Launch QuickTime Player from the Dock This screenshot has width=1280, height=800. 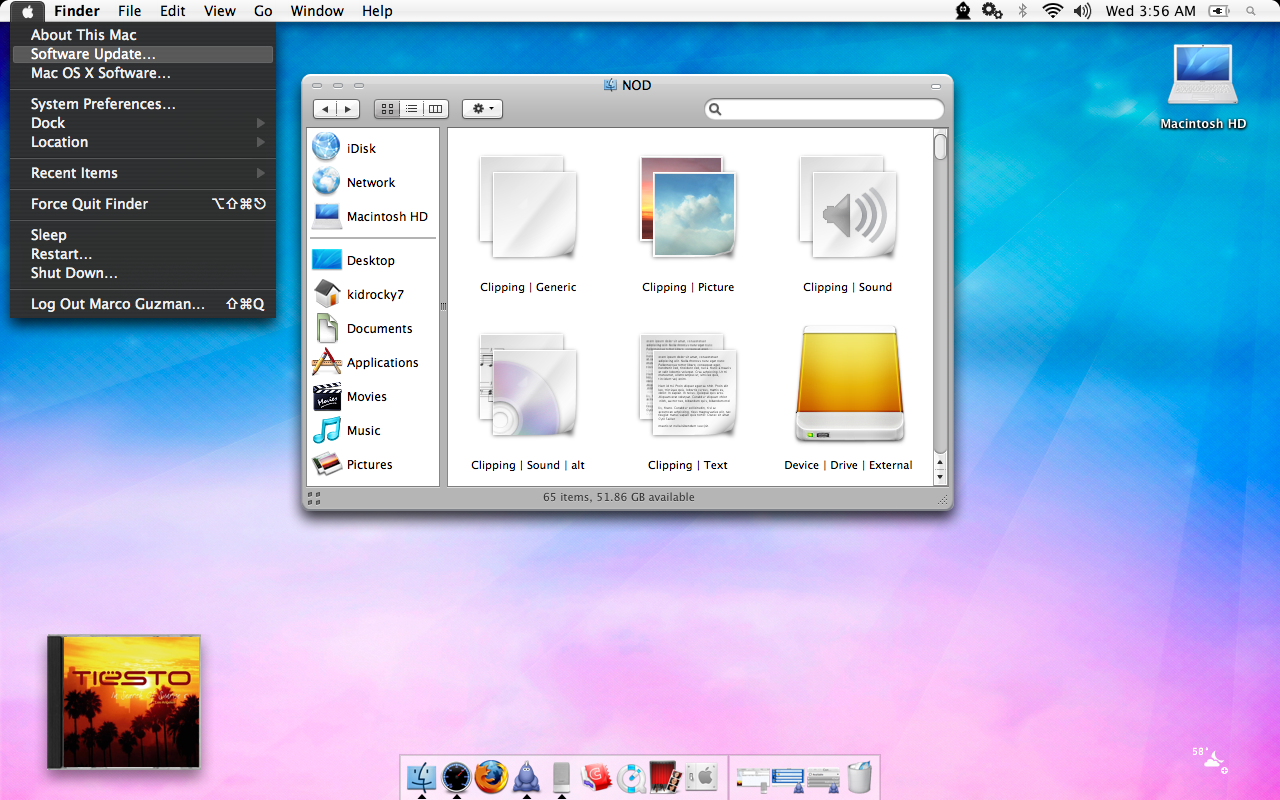coord(631,777)
